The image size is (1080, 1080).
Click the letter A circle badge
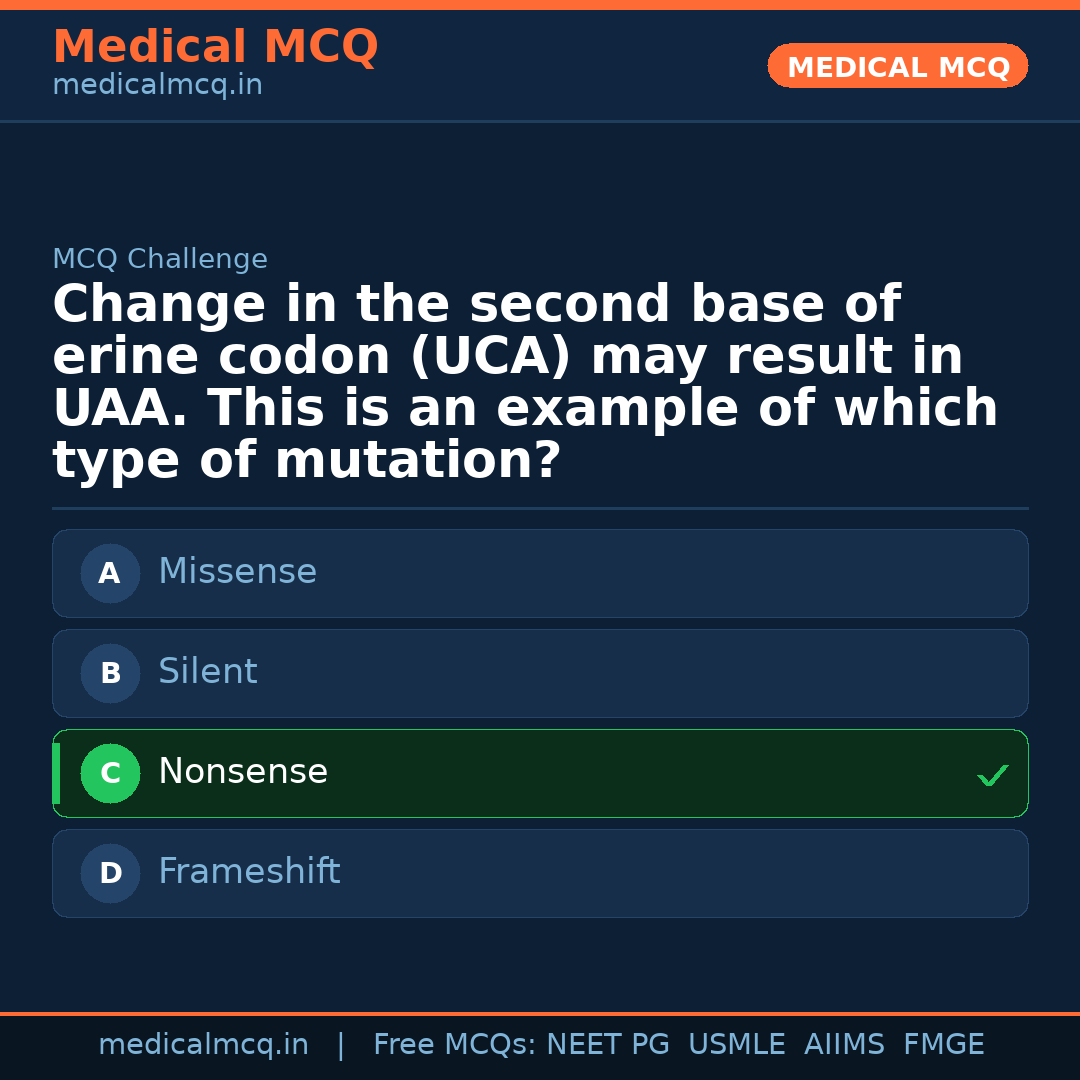pos(110,574)
